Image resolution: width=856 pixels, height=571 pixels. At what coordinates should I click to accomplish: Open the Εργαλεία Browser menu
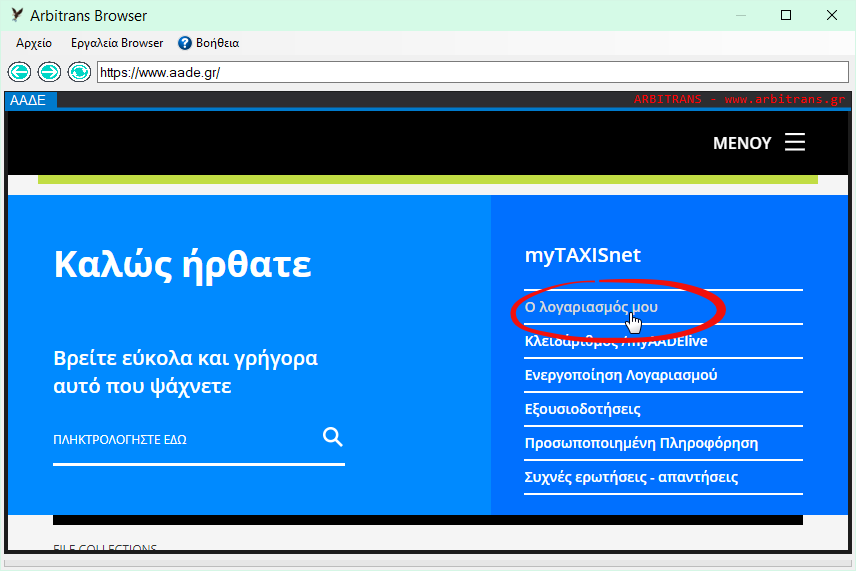click(x=117, y=43)
